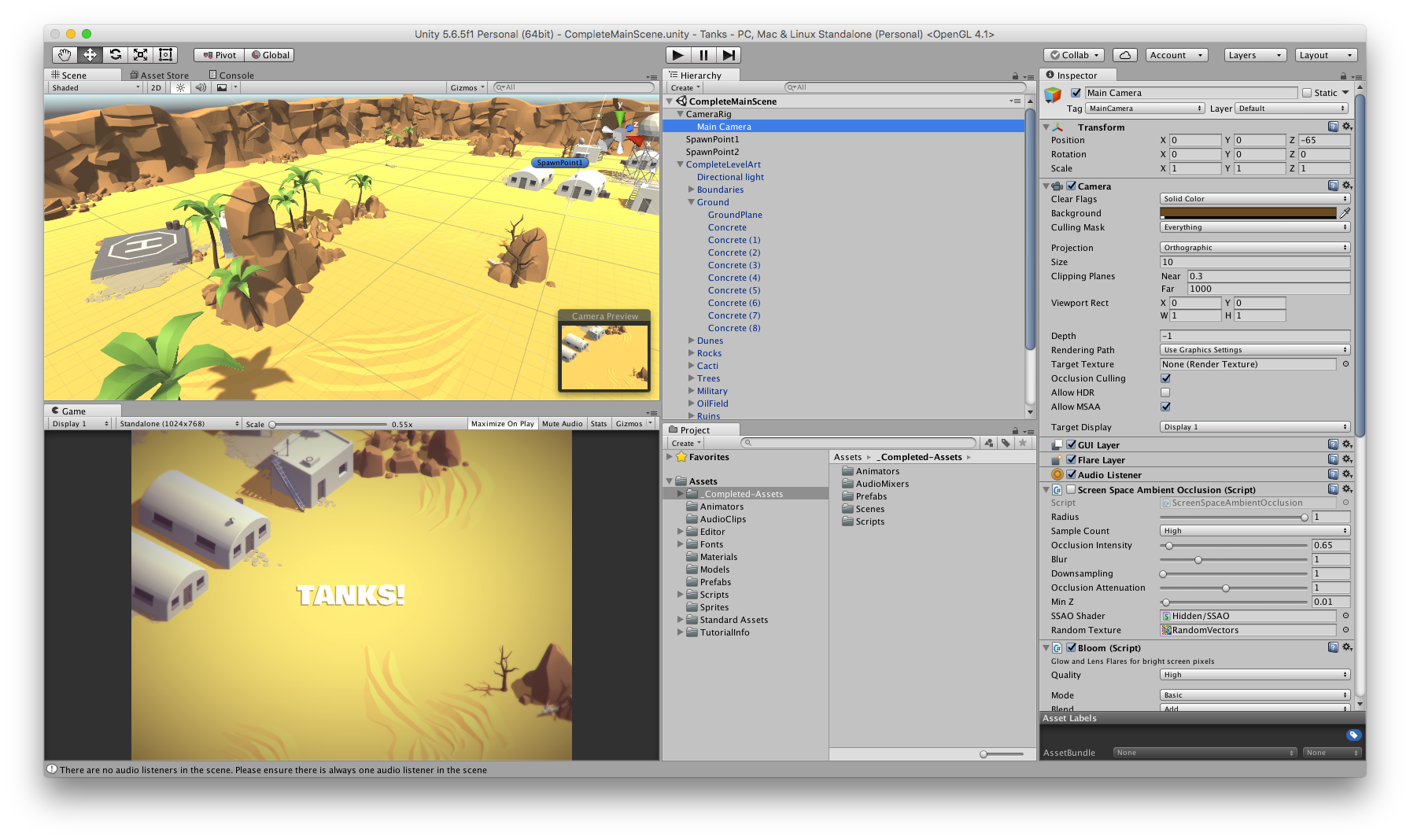Click Maximize On Play
The width and height of the screenshot is (1410, 840).
pos(502,423)
